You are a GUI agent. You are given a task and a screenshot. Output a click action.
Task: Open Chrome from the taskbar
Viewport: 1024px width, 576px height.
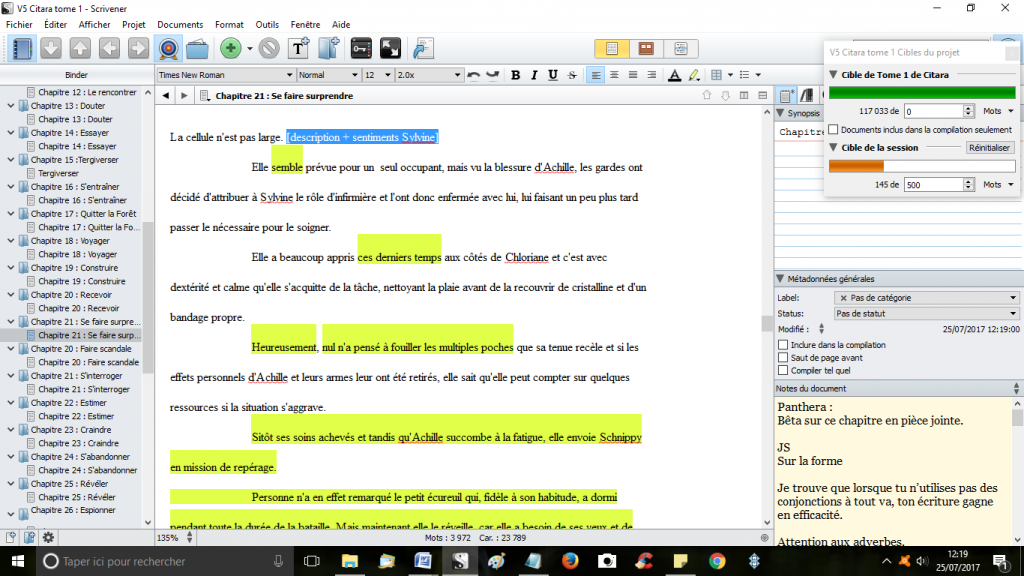coord(717,561)
